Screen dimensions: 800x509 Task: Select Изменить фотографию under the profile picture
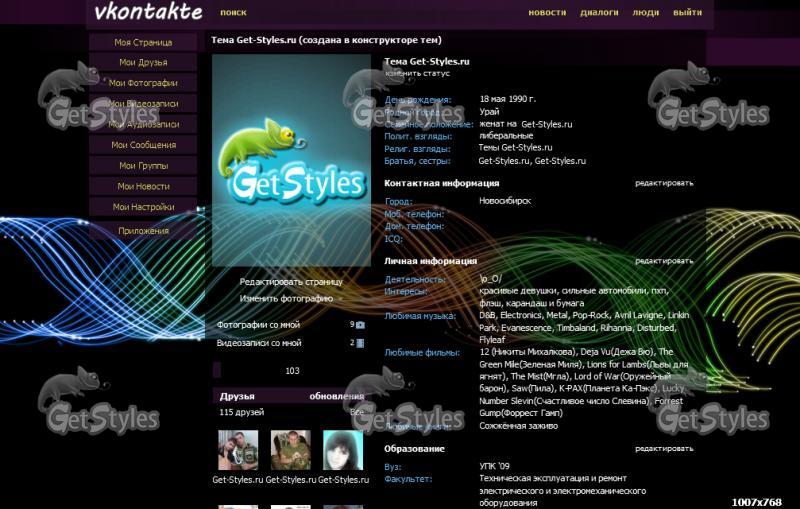click(286, 298)
